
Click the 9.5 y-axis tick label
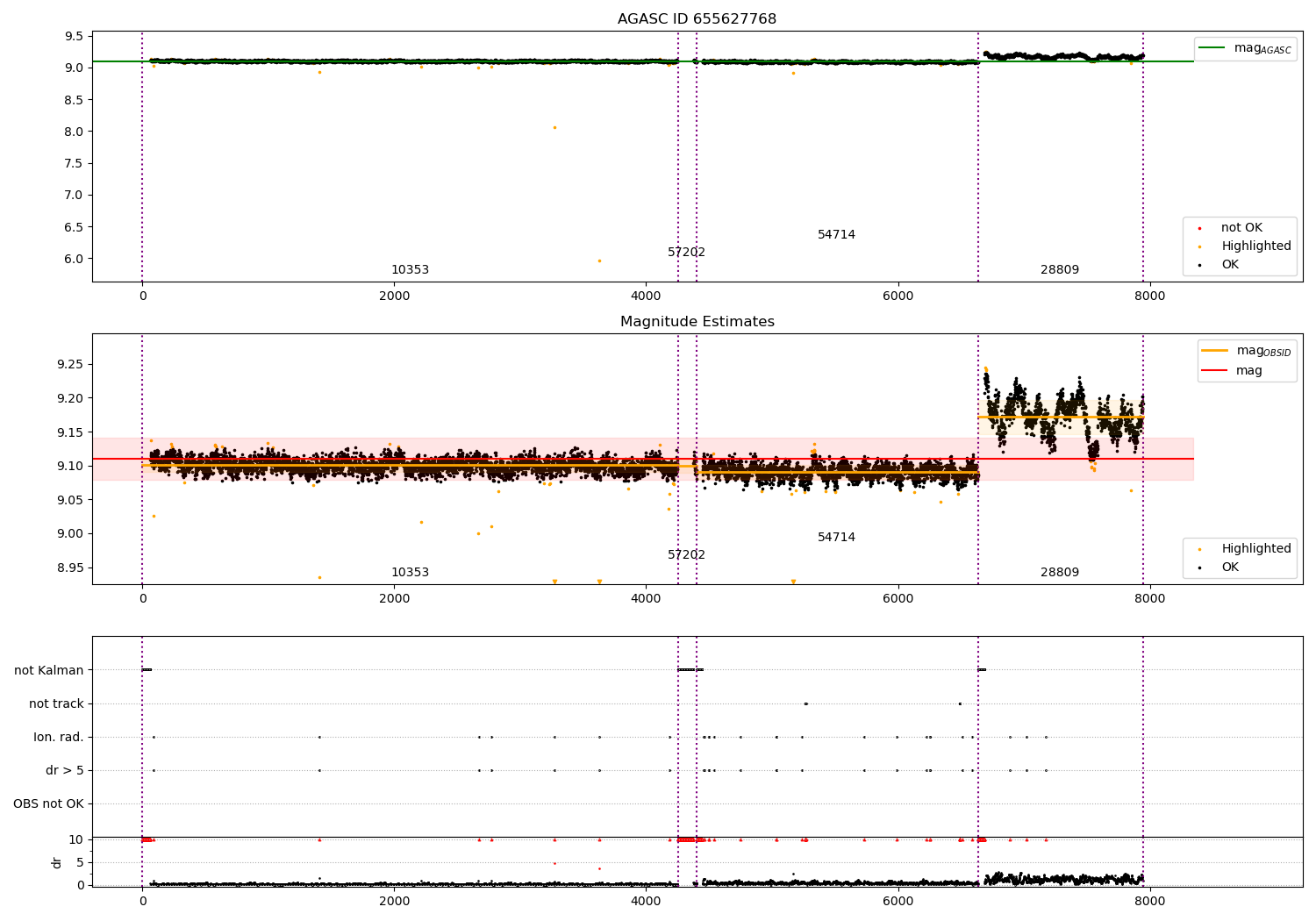pos(75,36)
